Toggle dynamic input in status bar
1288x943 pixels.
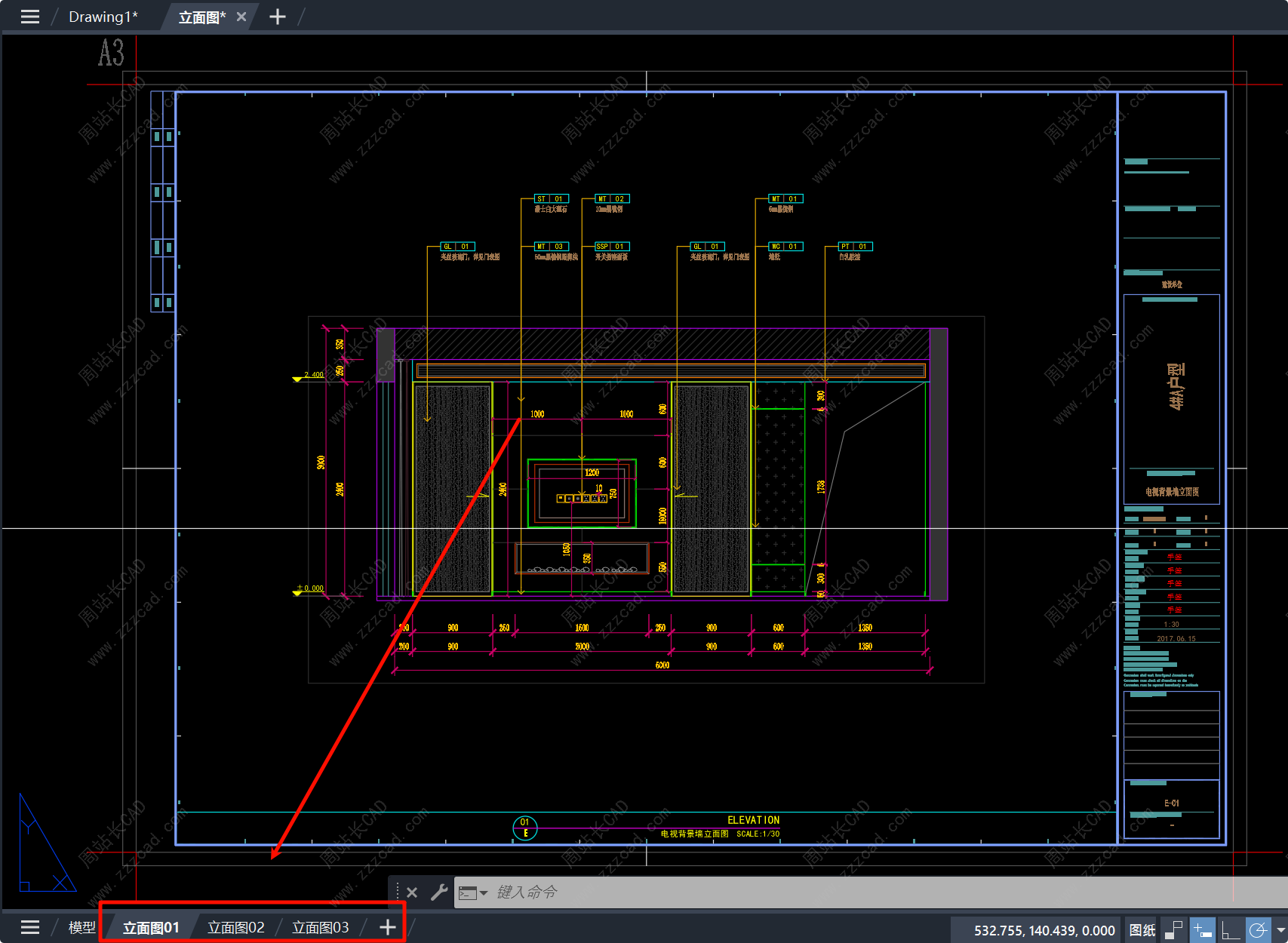click(1202, 930)
